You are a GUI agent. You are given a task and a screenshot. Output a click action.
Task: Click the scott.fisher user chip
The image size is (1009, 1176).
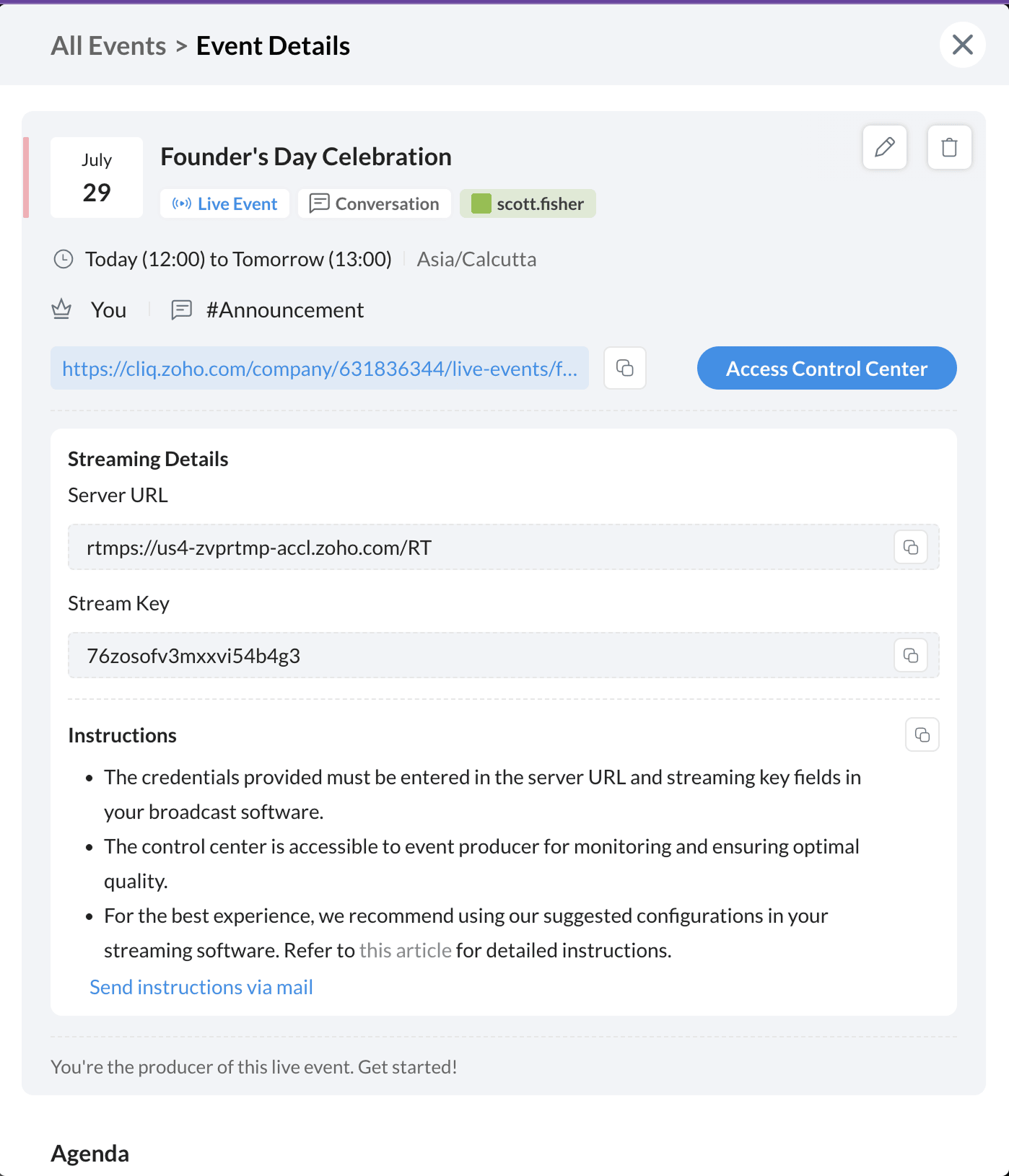click(528, 203)
